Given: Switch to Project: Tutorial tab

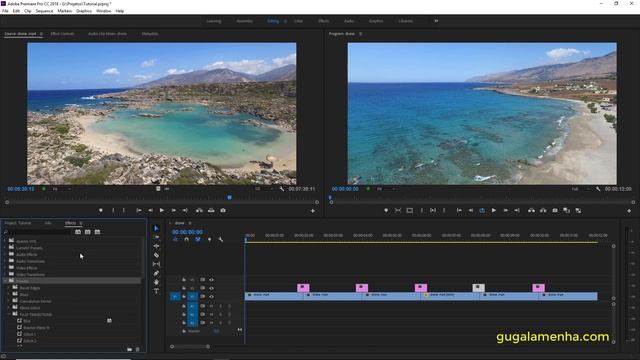Looking at the screenshot, I should (x=18, y=223).
